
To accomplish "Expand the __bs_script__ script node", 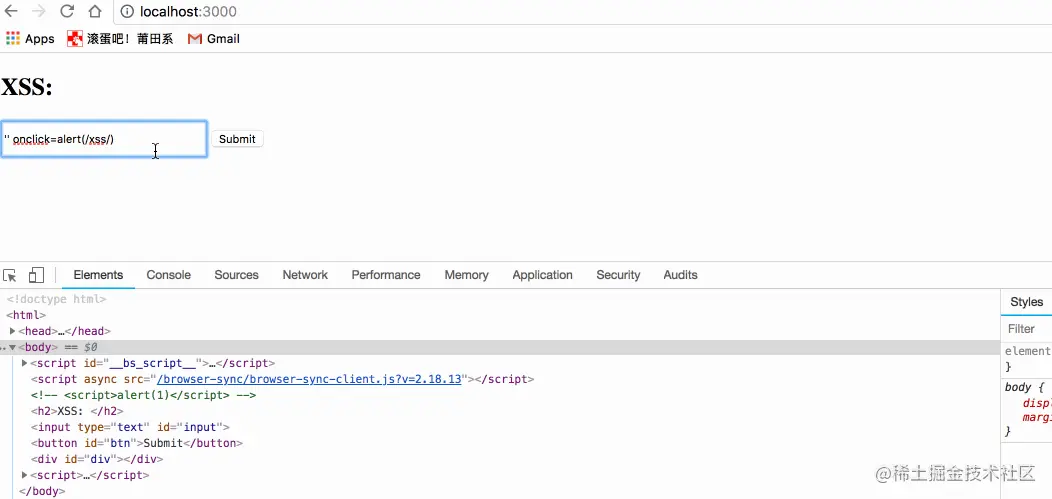I will pyautogui.click(x=25, y=364).
